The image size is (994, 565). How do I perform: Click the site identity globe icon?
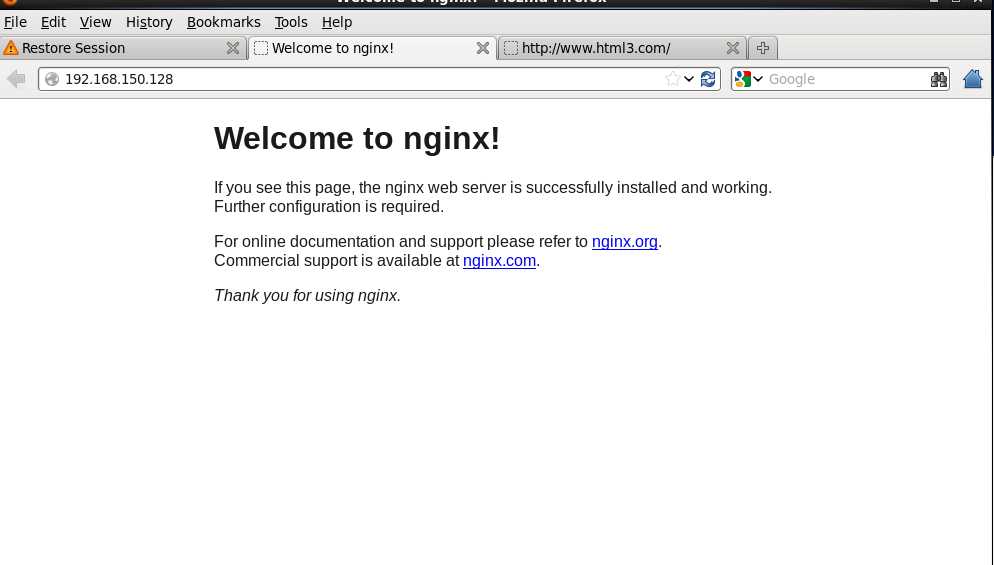coord(52,79)
